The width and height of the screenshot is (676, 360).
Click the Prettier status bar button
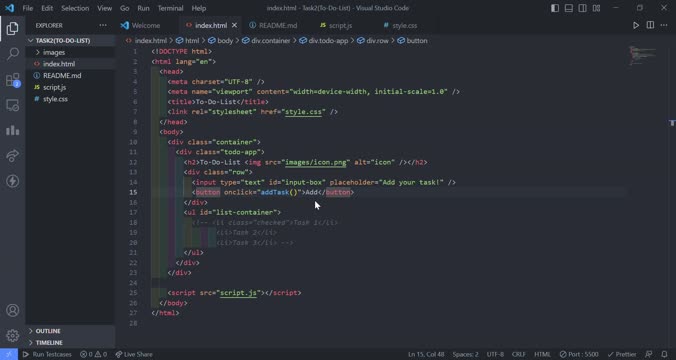pyautogui.click(x=621, y=354)
